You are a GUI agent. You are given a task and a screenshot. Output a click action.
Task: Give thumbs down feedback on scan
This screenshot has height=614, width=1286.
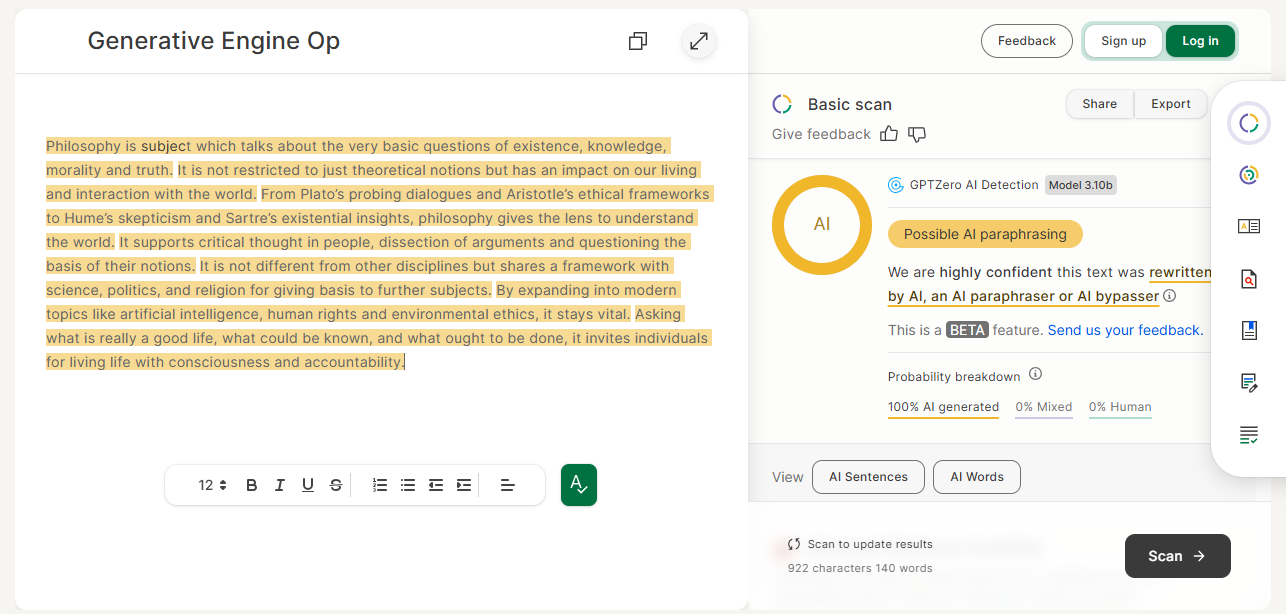(917, 134)
